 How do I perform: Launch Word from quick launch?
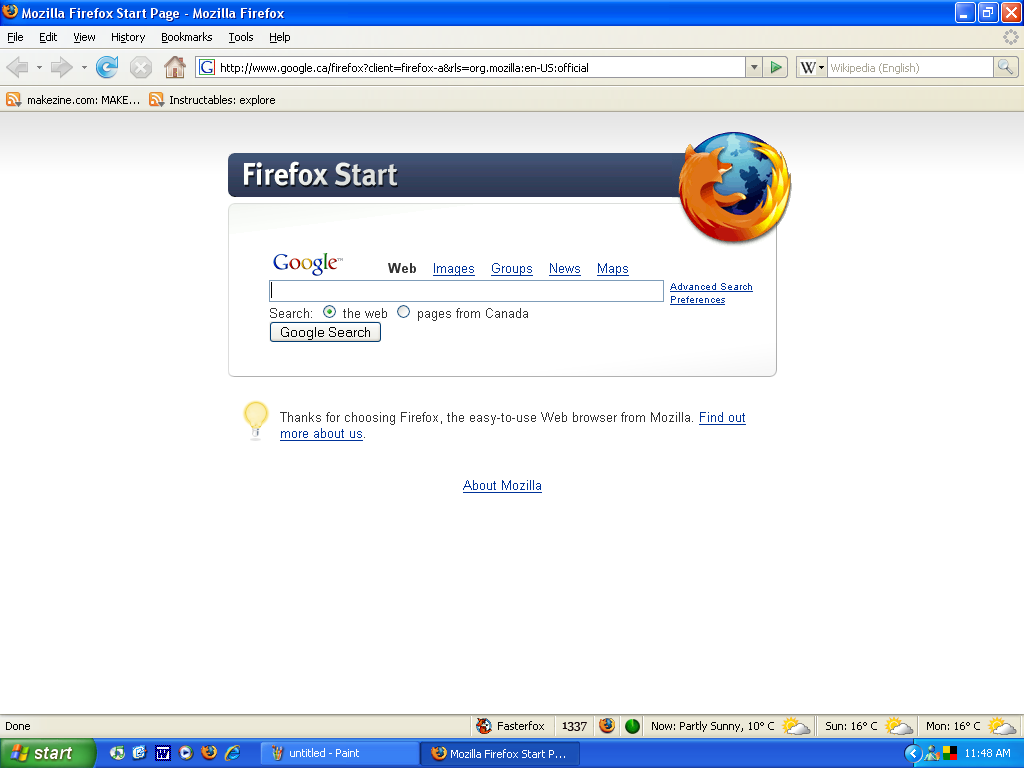[163, 753]
